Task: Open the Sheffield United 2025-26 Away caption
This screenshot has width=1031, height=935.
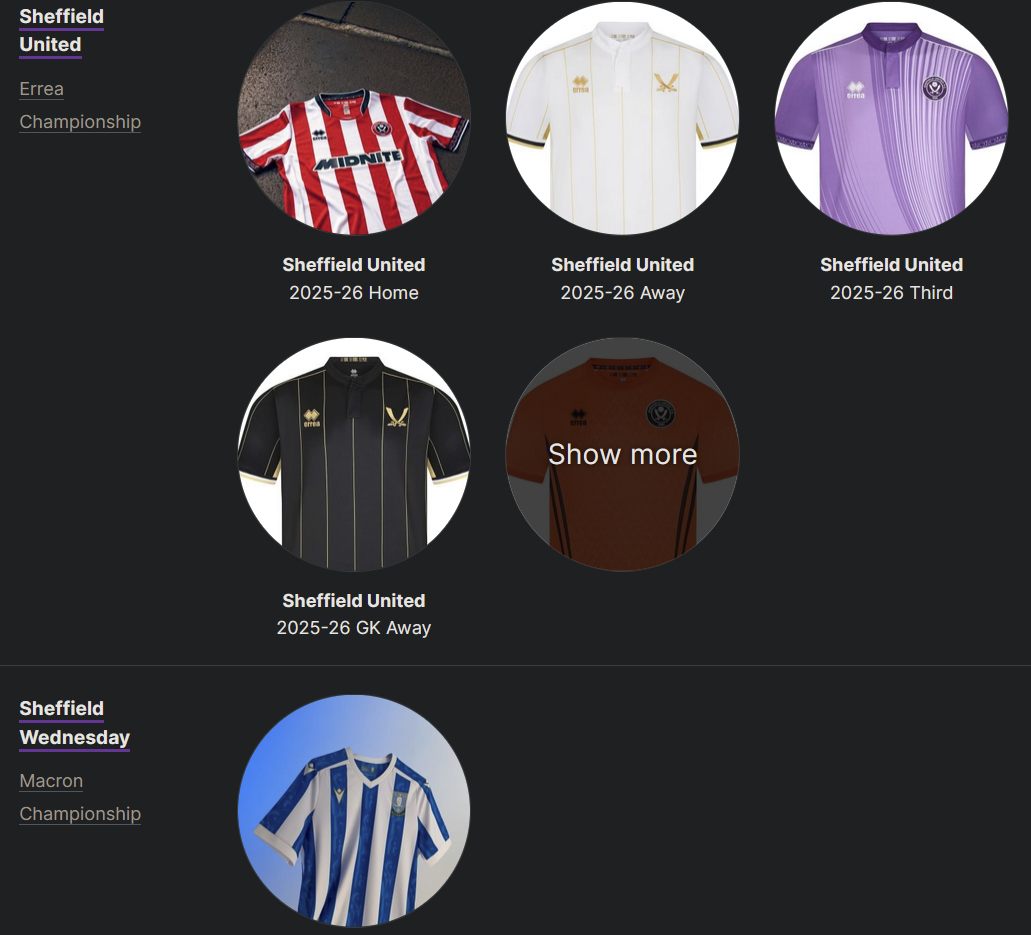Action: point(623,279)
